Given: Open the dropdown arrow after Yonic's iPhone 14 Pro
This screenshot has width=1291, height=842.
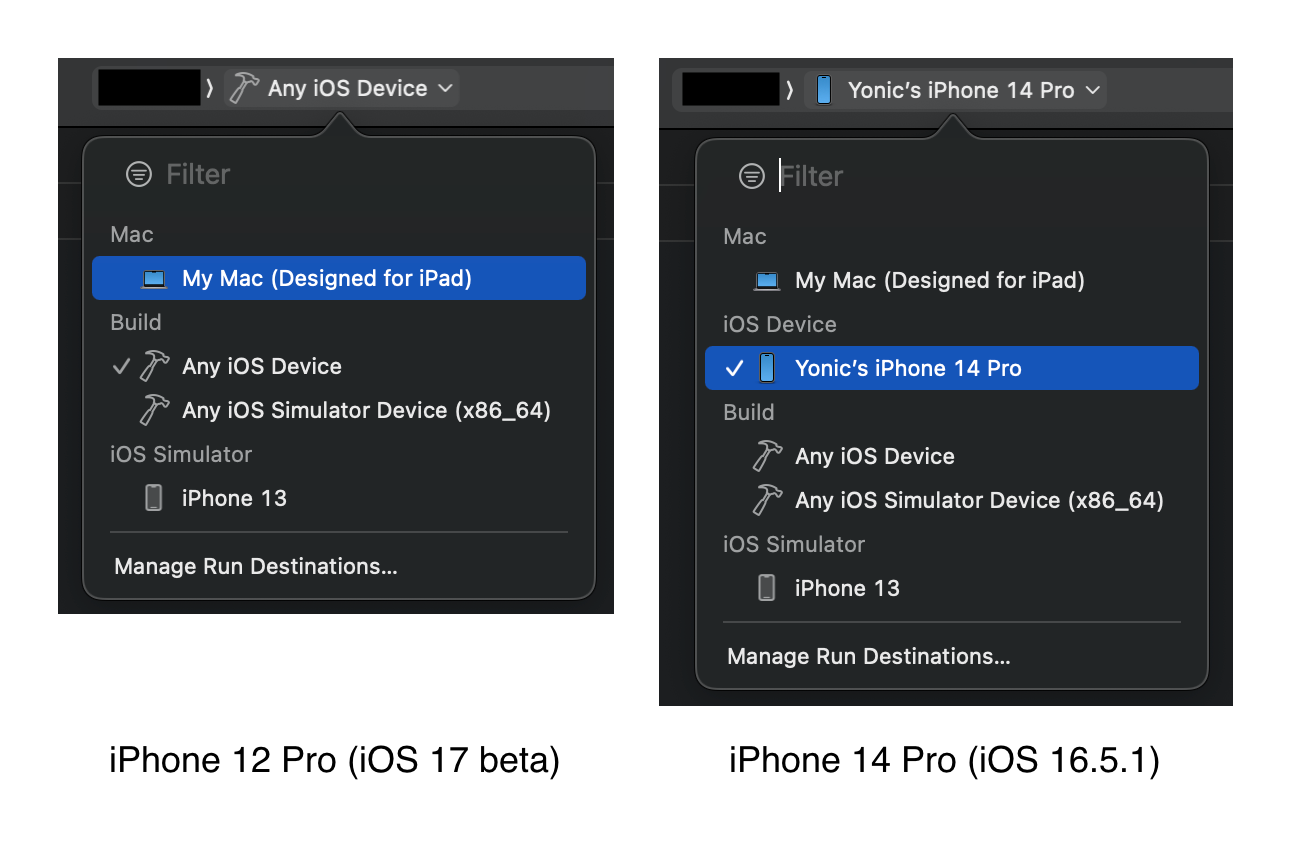Looking at the screenshot, I should pyautogui.click(x=1093, y=91).
